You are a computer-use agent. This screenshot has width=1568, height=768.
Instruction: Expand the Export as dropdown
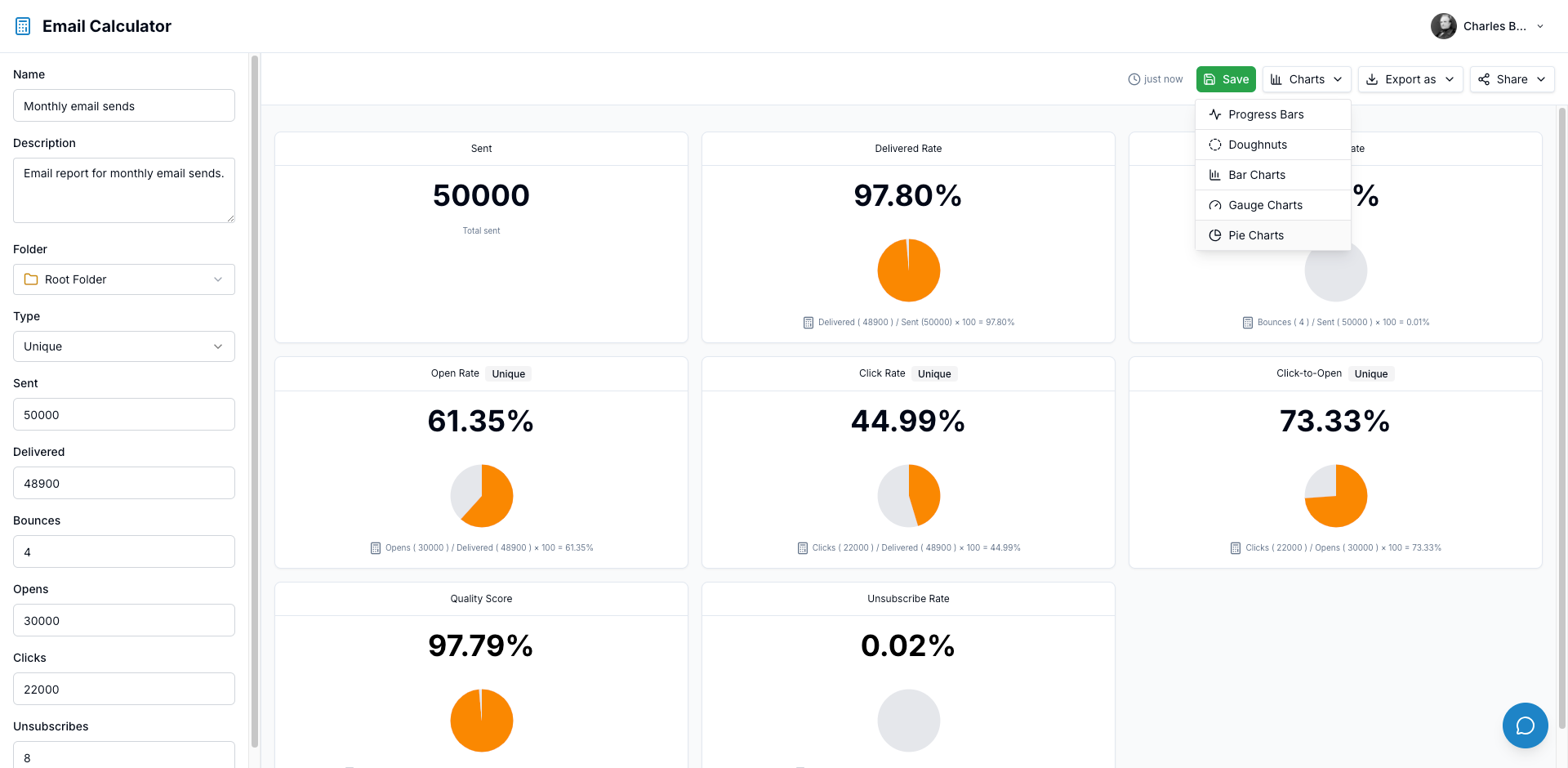pos(1410,79)
